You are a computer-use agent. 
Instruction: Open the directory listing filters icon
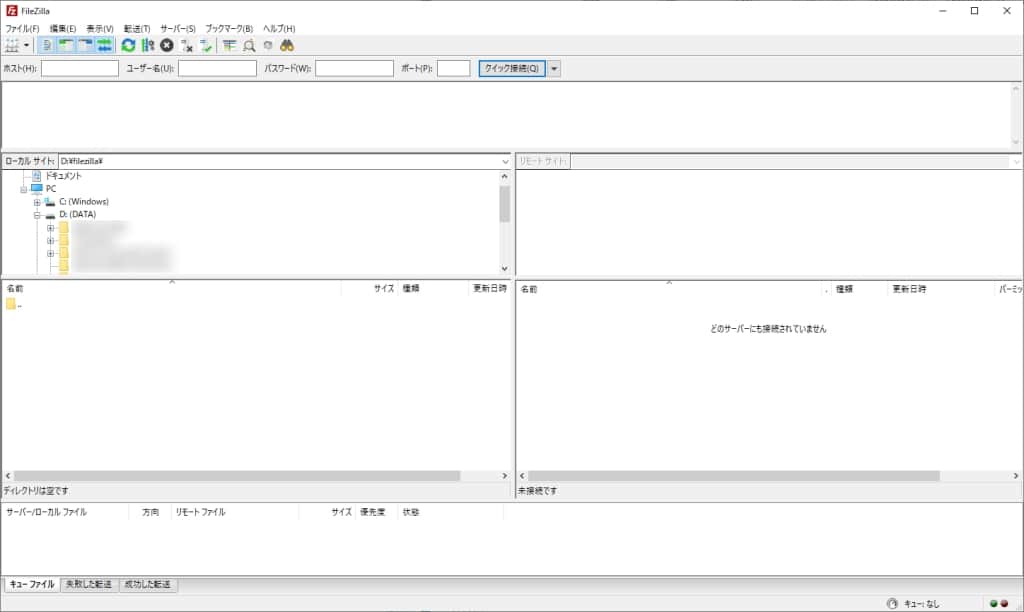coord(229,45)
